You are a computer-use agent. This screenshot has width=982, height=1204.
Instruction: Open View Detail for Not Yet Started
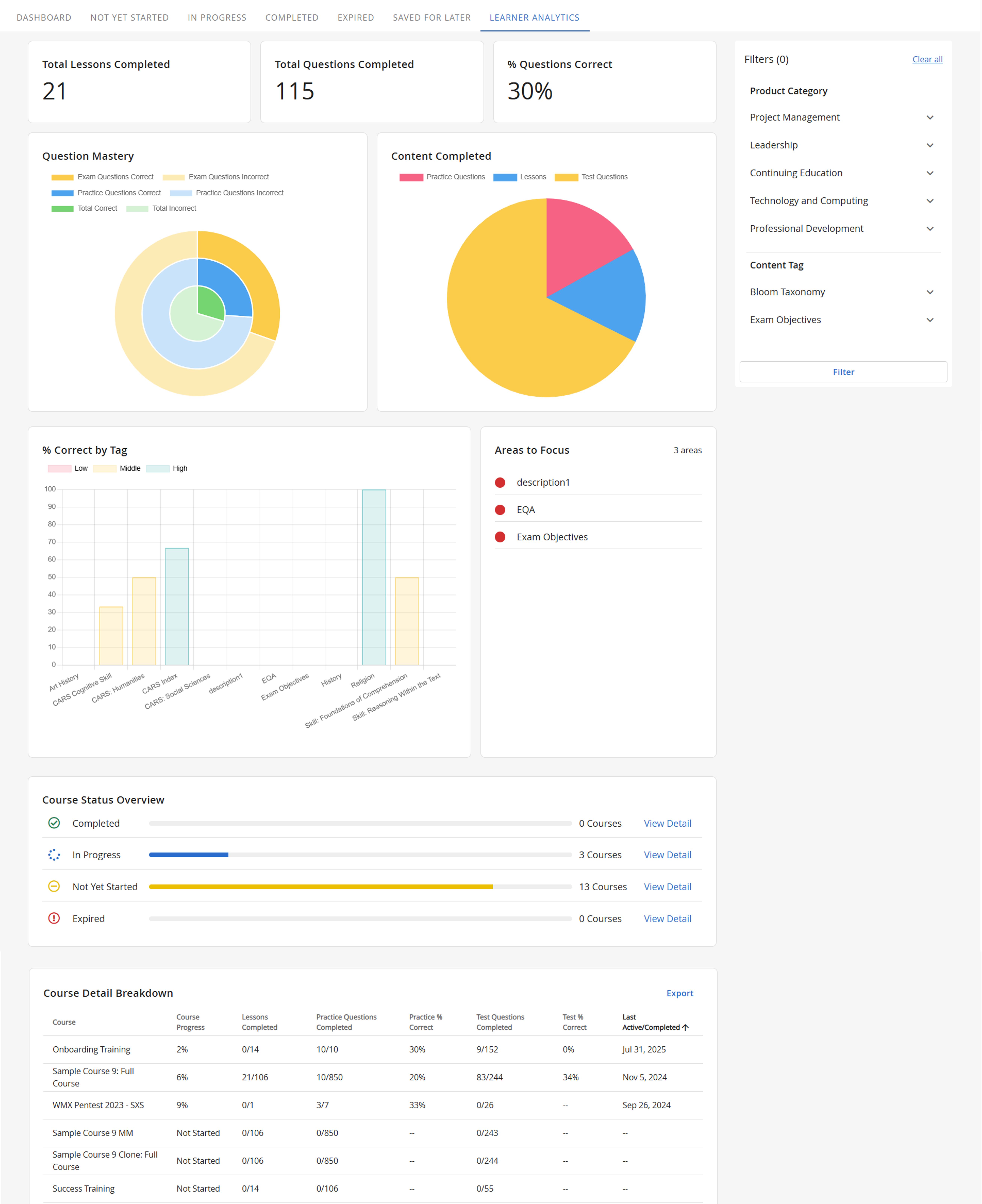coord(667,887)
